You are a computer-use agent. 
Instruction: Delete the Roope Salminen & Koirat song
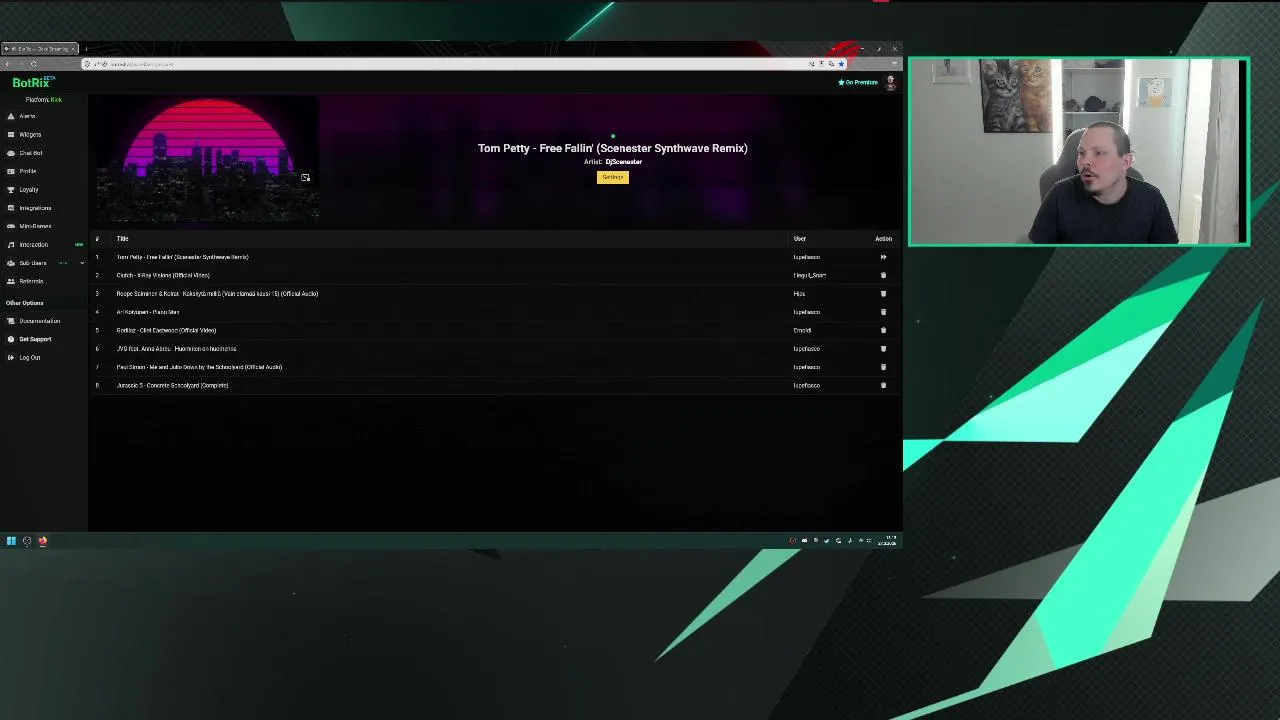[883, 294]
